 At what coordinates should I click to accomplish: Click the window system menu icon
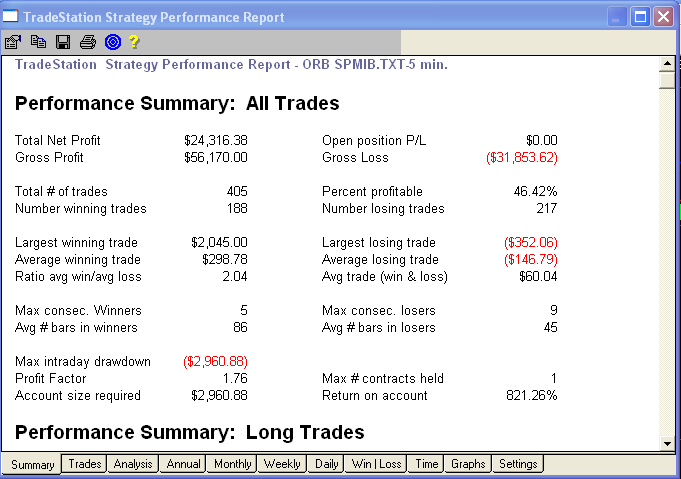(x=10, y=17)
